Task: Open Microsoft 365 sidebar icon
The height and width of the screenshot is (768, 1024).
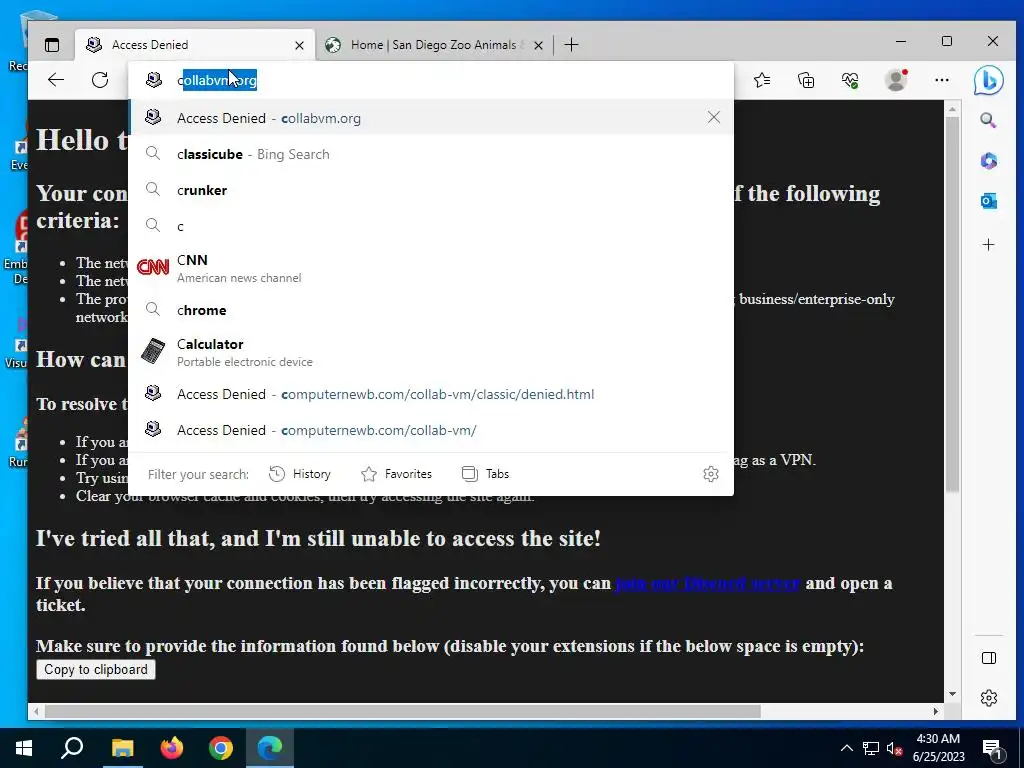Action: point(989,161)
